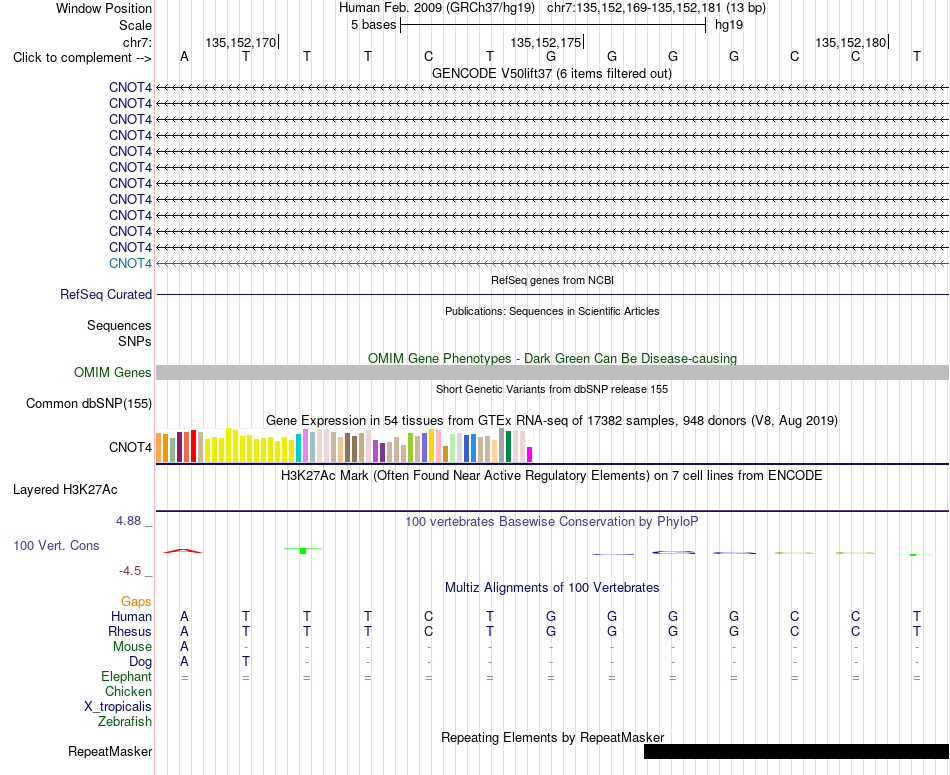Click the '5 bases' scale bar text

[x=373, y=25]
